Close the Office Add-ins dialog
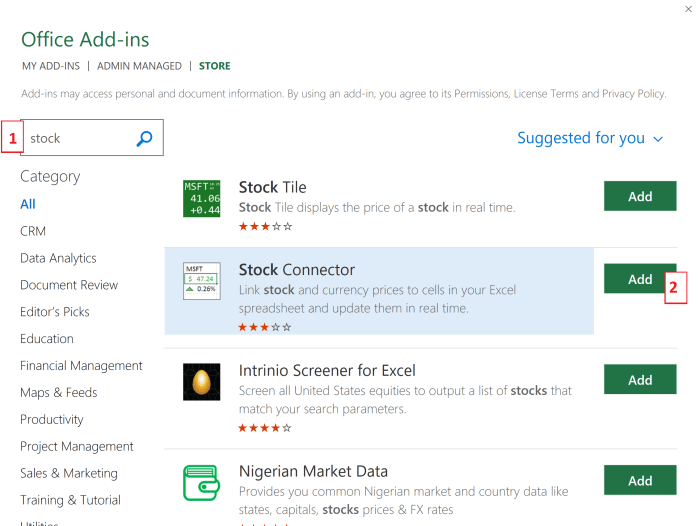The width and height of the screenshot is (700, 526). [688, 9]
